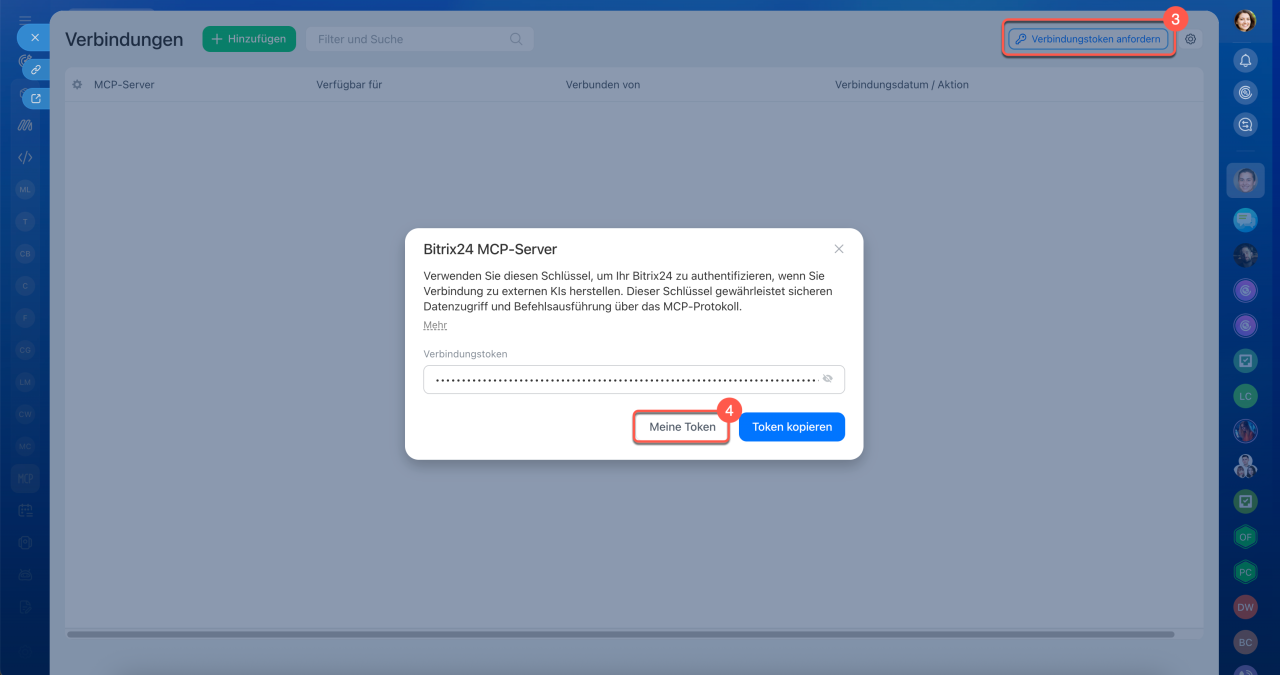The image size is (1280, 675).
Task: Copy the token with Token kopieren
Action: [x=792, y=427]
